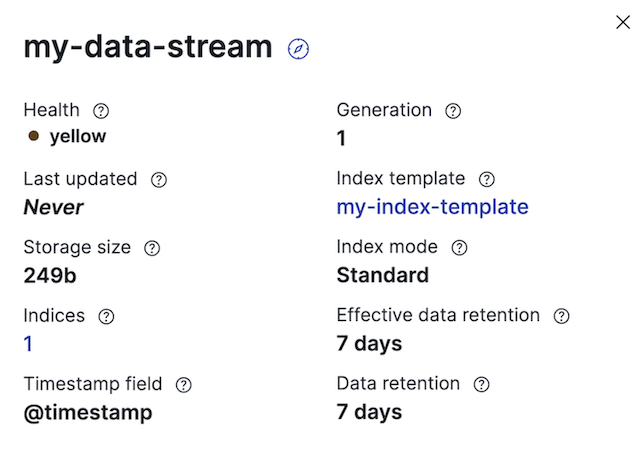
Task: Click the my-data-stream title heading
Action: (x=148, y=46)
